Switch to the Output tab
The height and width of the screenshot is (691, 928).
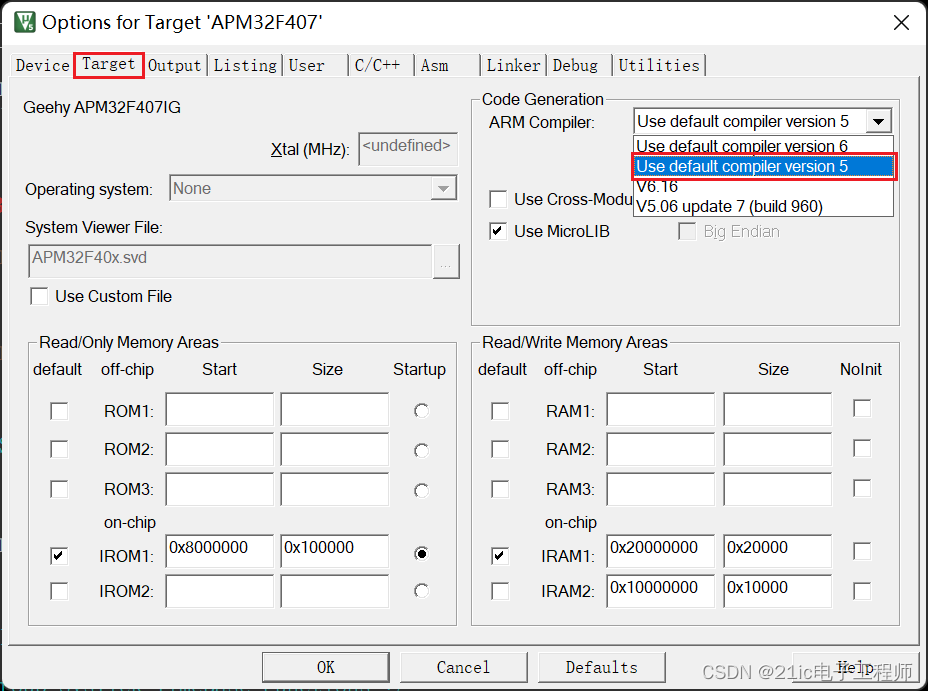(x=174, y=65)
